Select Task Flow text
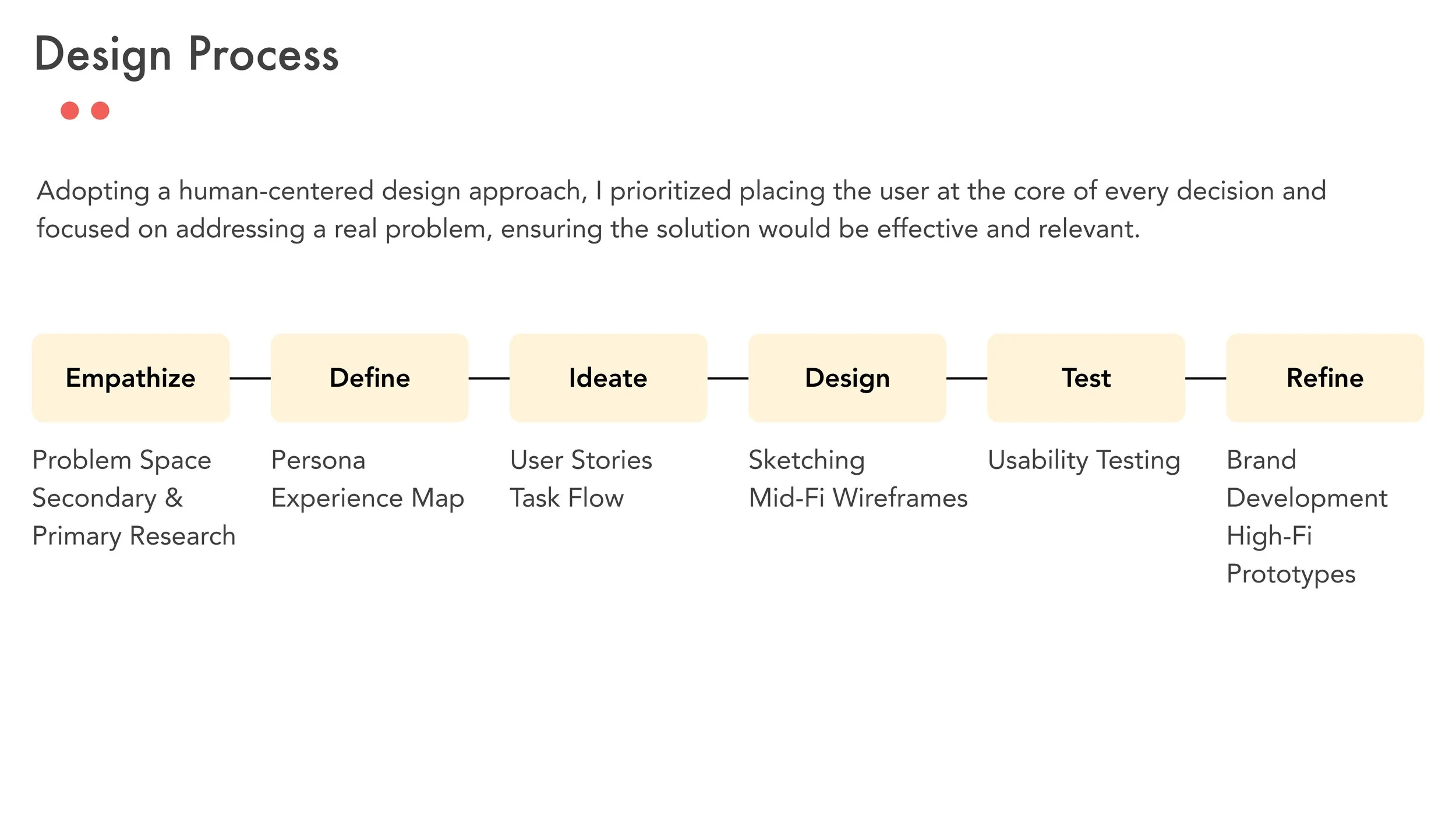 (567, 498)
